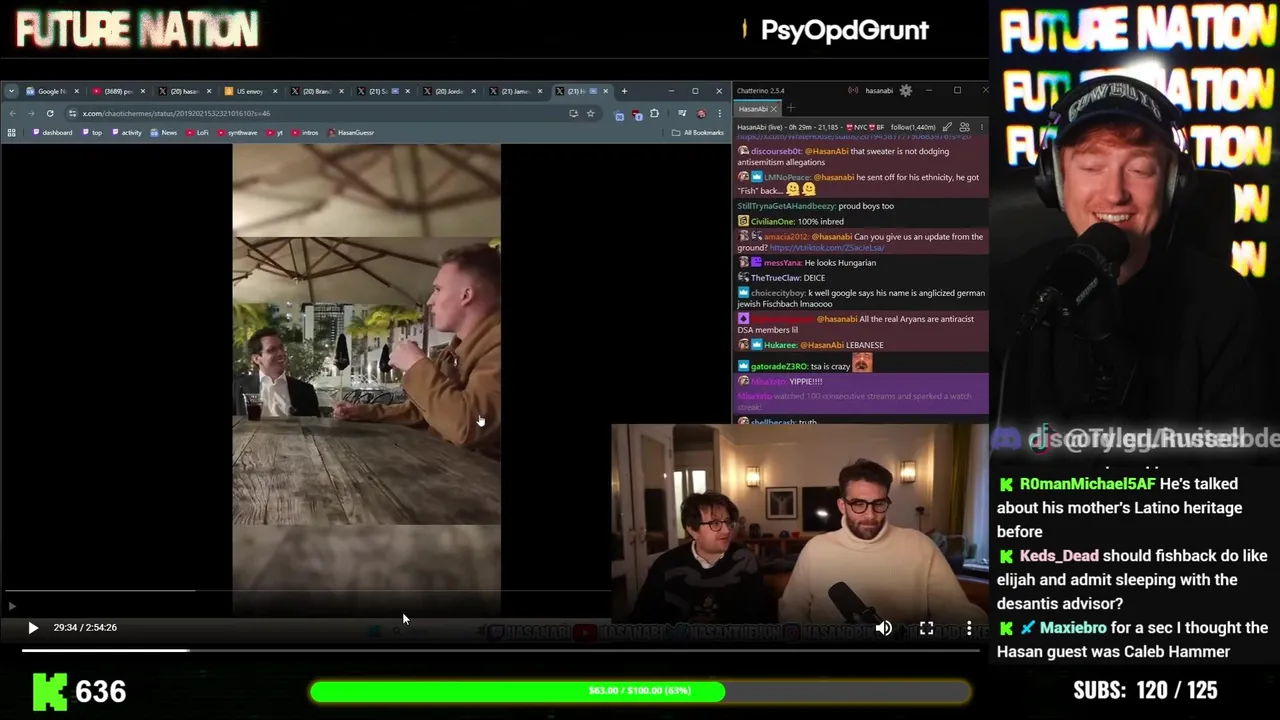Open the video player three-dot options menu

(x=969, y=628)
